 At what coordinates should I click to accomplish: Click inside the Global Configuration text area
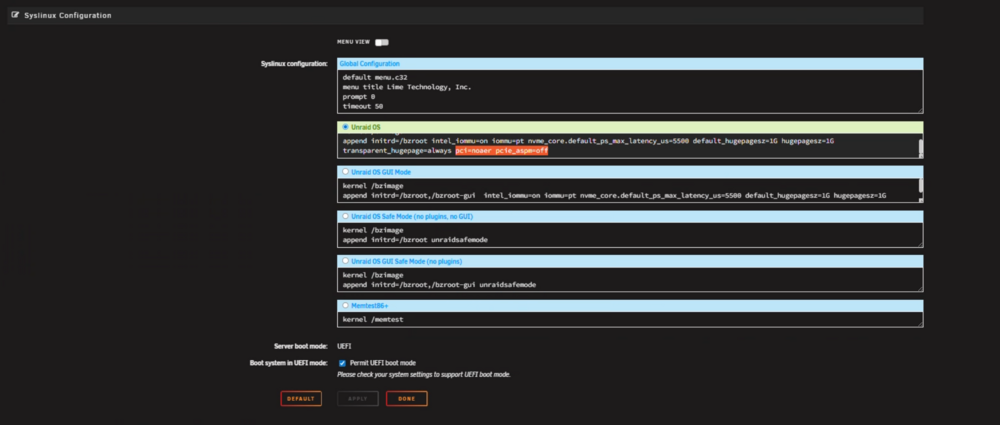[x=630, y=92]
